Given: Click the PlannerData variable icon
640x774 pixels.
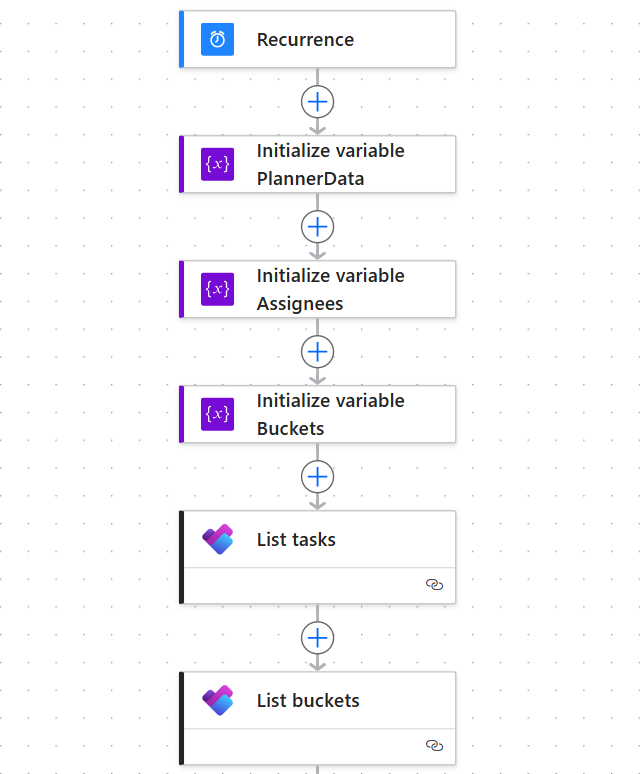Looking at the screenshot, I should [217, 164].
